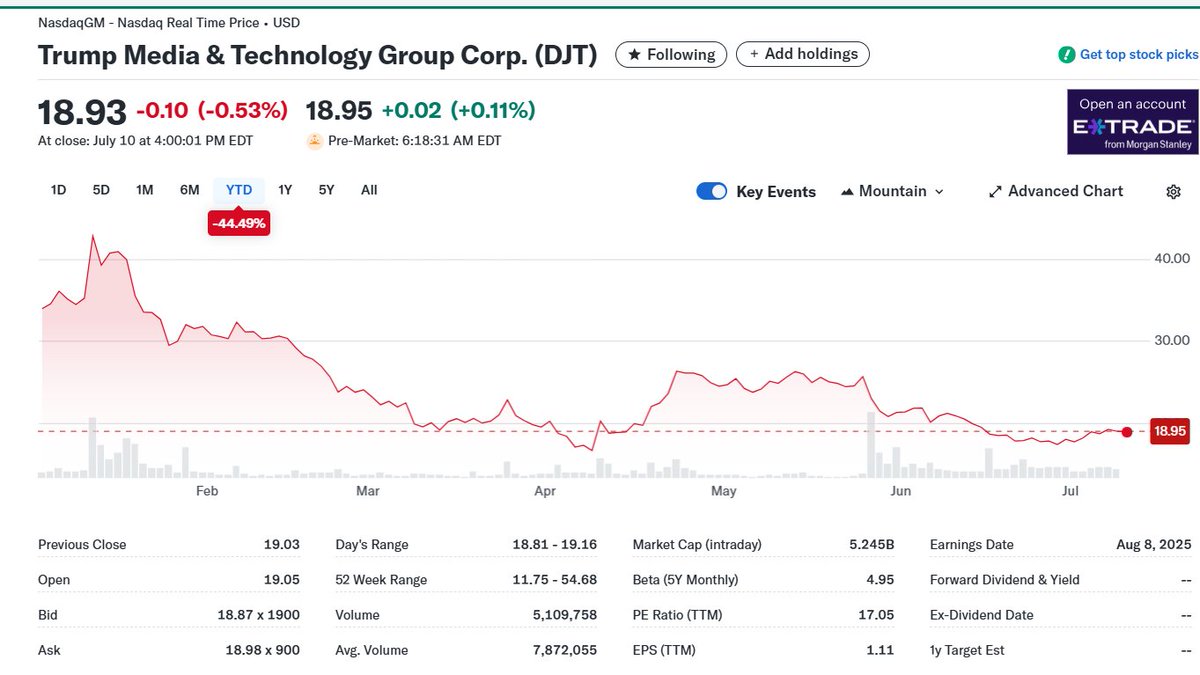
Task: Click the PE Ratio (TTM) value 17.05
Action: (876, 615)
